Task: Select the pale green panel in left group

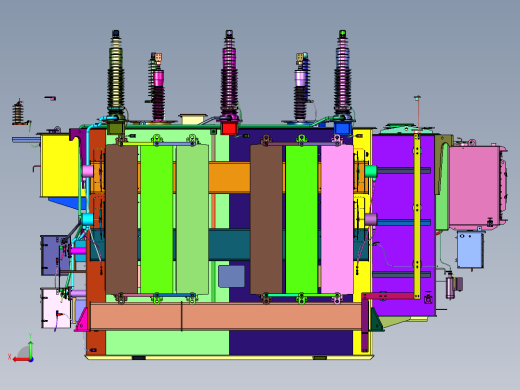Action: click(192, 219)
